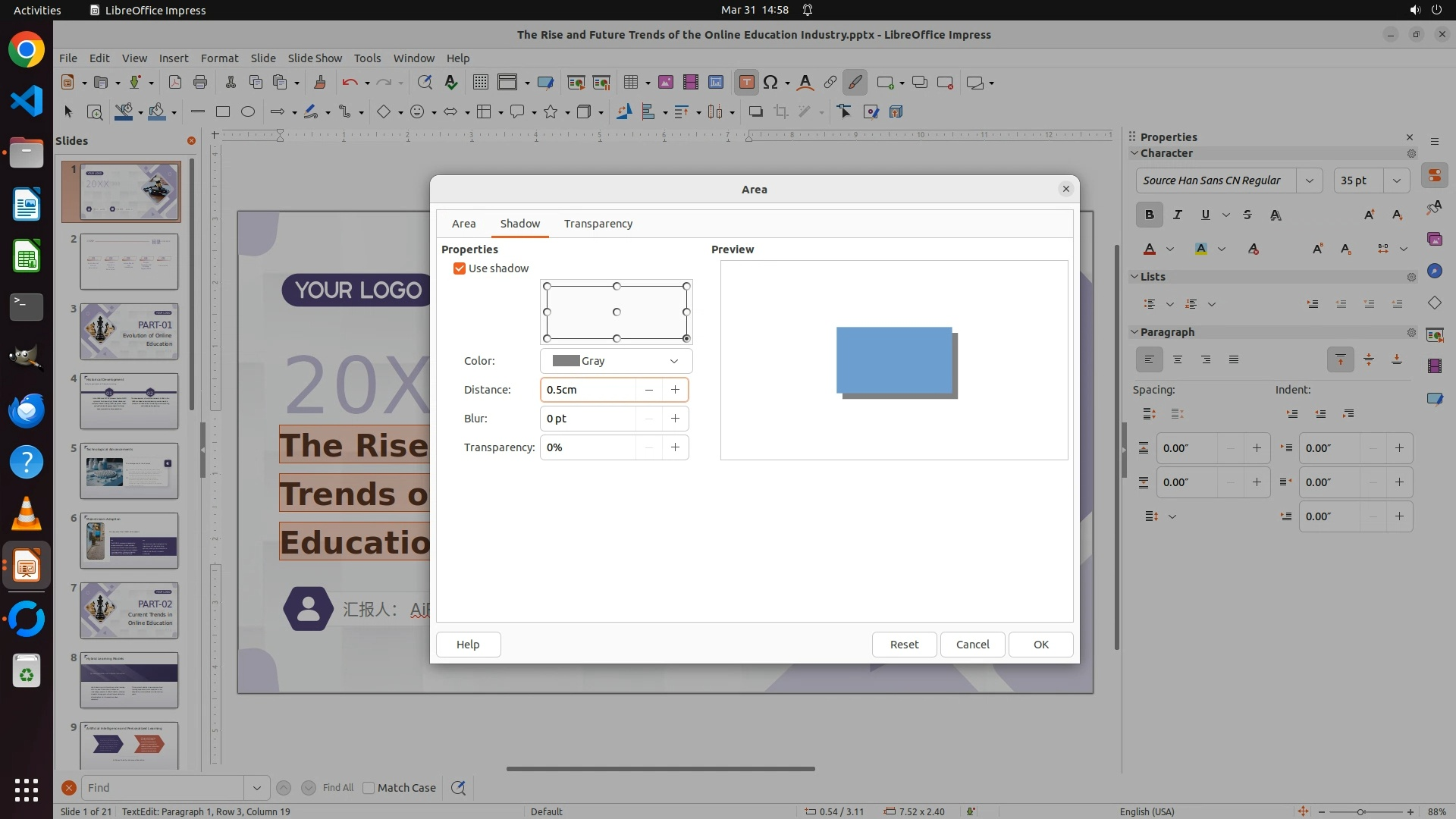Viewport: 1456px width, 819px height.
Task: Click the Underline icon in sidebar
Action: (x=1205, y=215)
